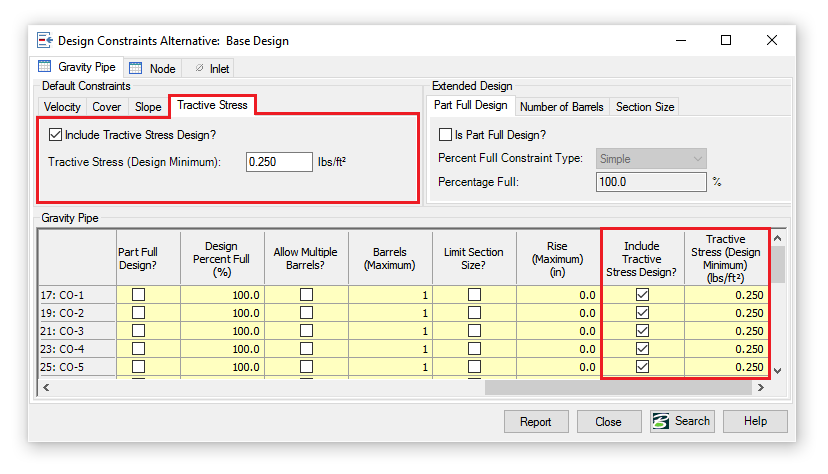Toggle Part Full Design for CO-1 row
828x474 pixels.
click(138, 295)
